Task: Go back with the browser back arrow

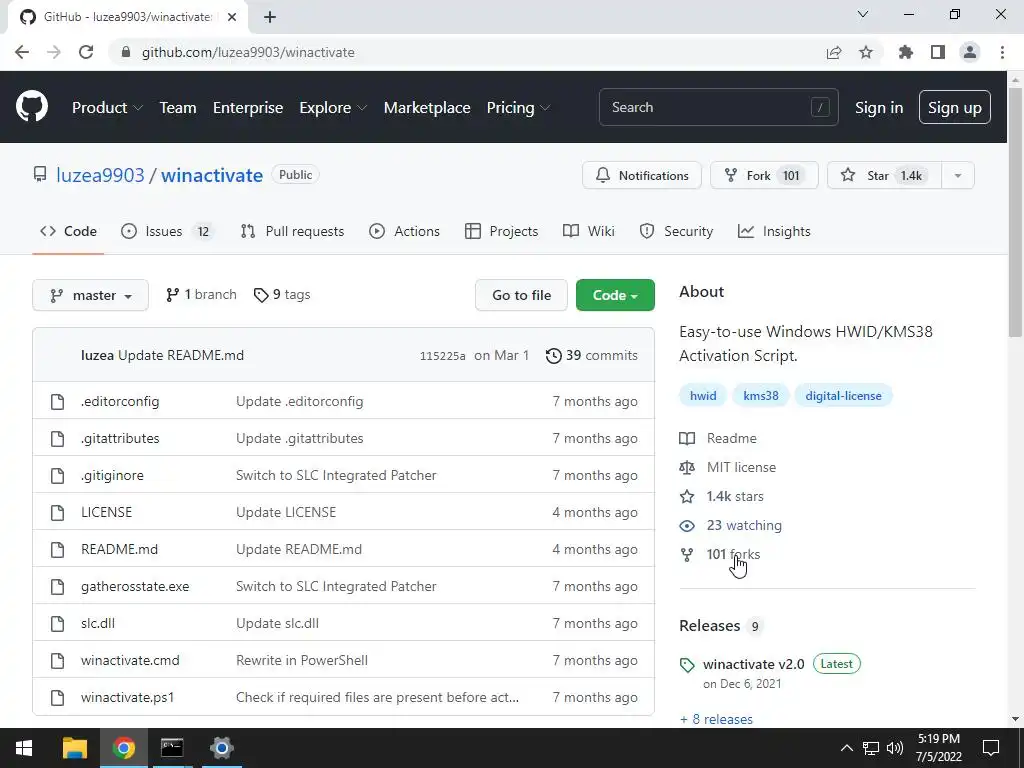Action: click(22, 52)
